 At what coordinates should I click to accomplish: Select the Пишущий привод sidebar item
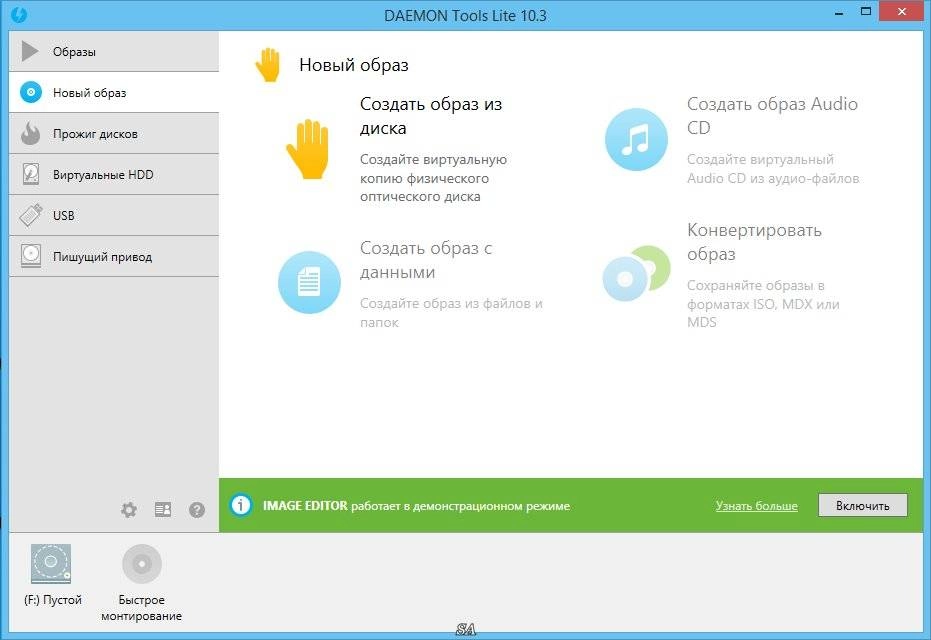coord(114,256)
